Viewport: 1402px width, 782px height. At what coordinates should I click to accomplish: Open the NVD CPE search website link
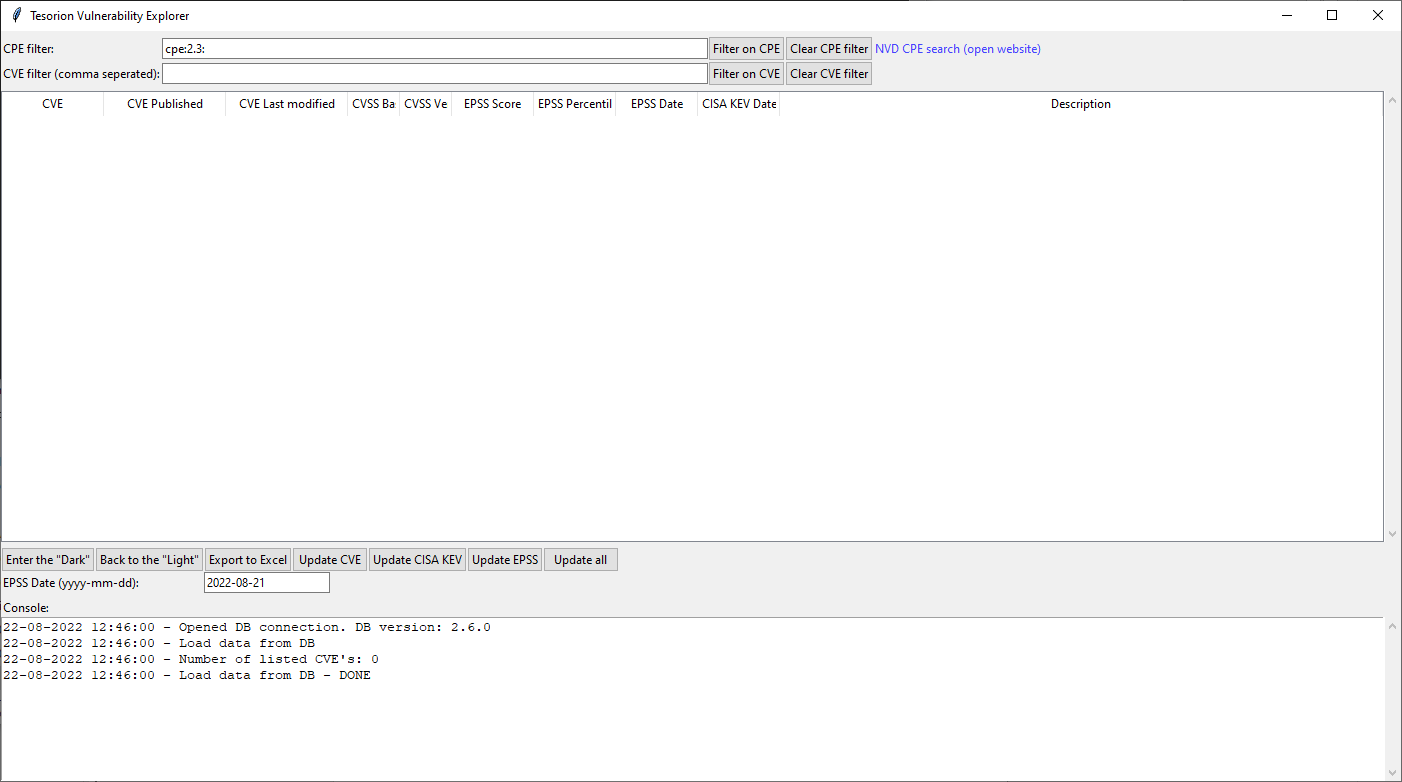[957, 48]
